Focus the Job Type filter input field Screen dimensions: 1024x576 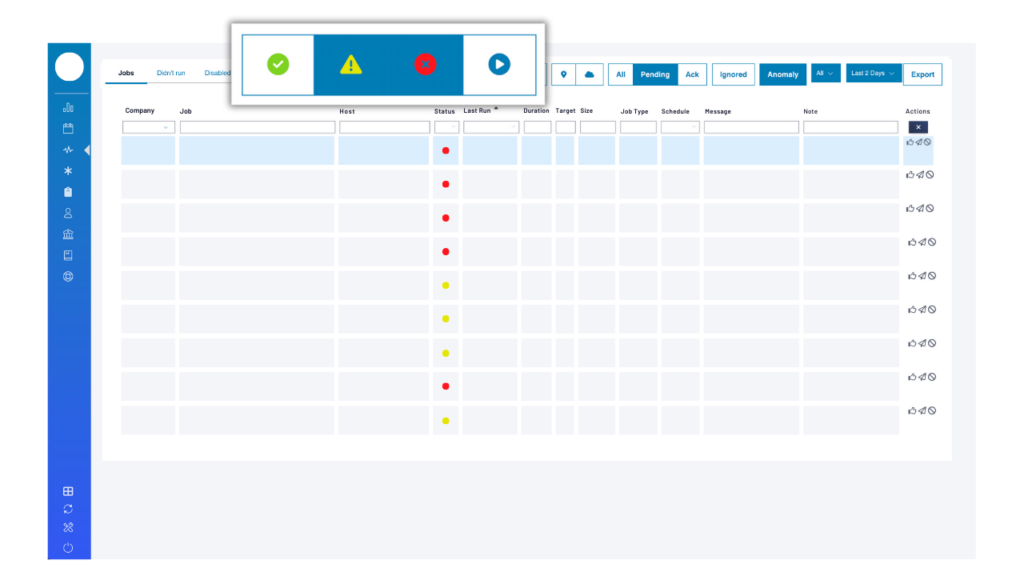click(x=638, y=127)
